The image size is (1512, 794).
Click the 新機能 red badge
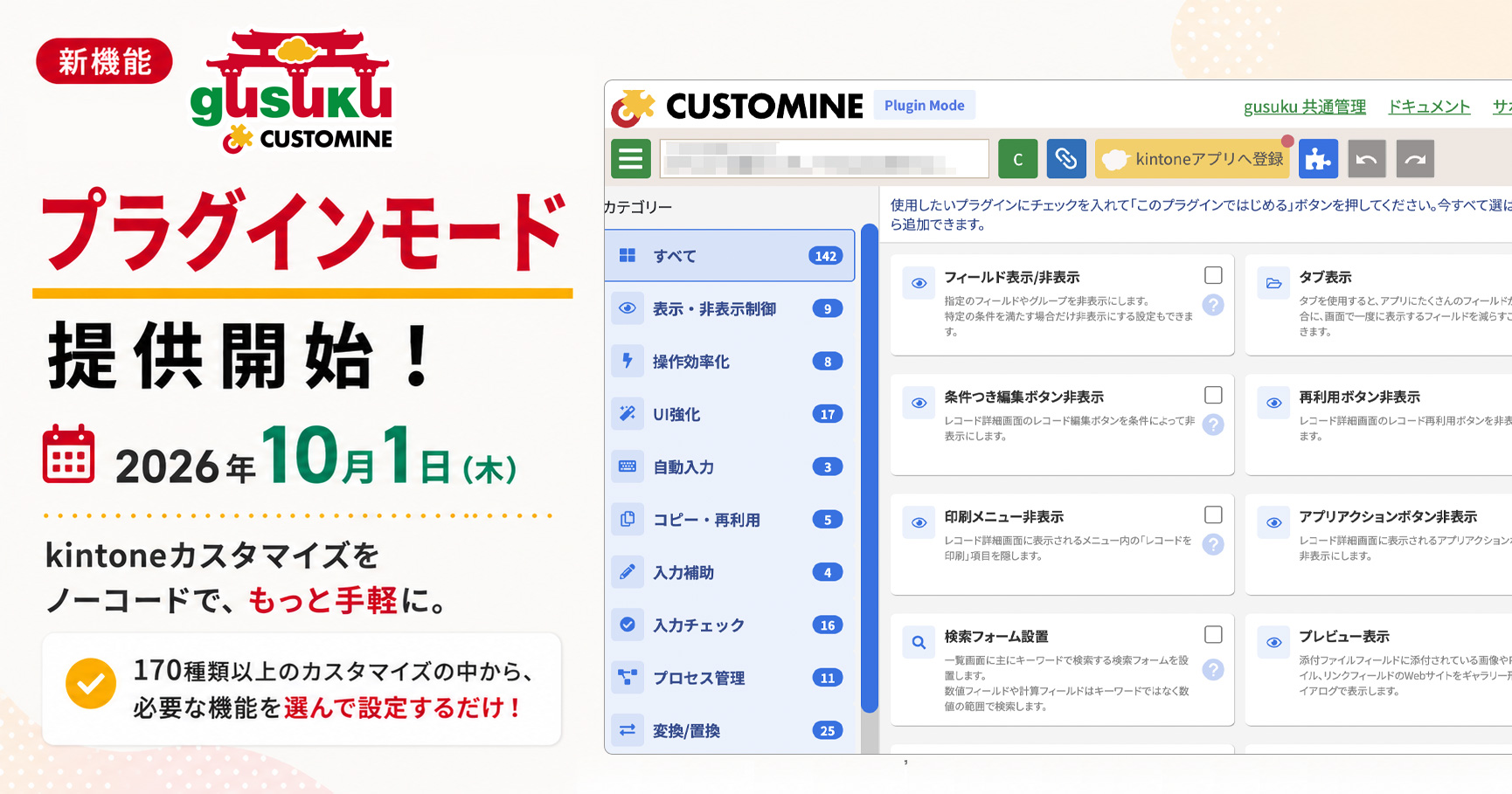[104, 61]
